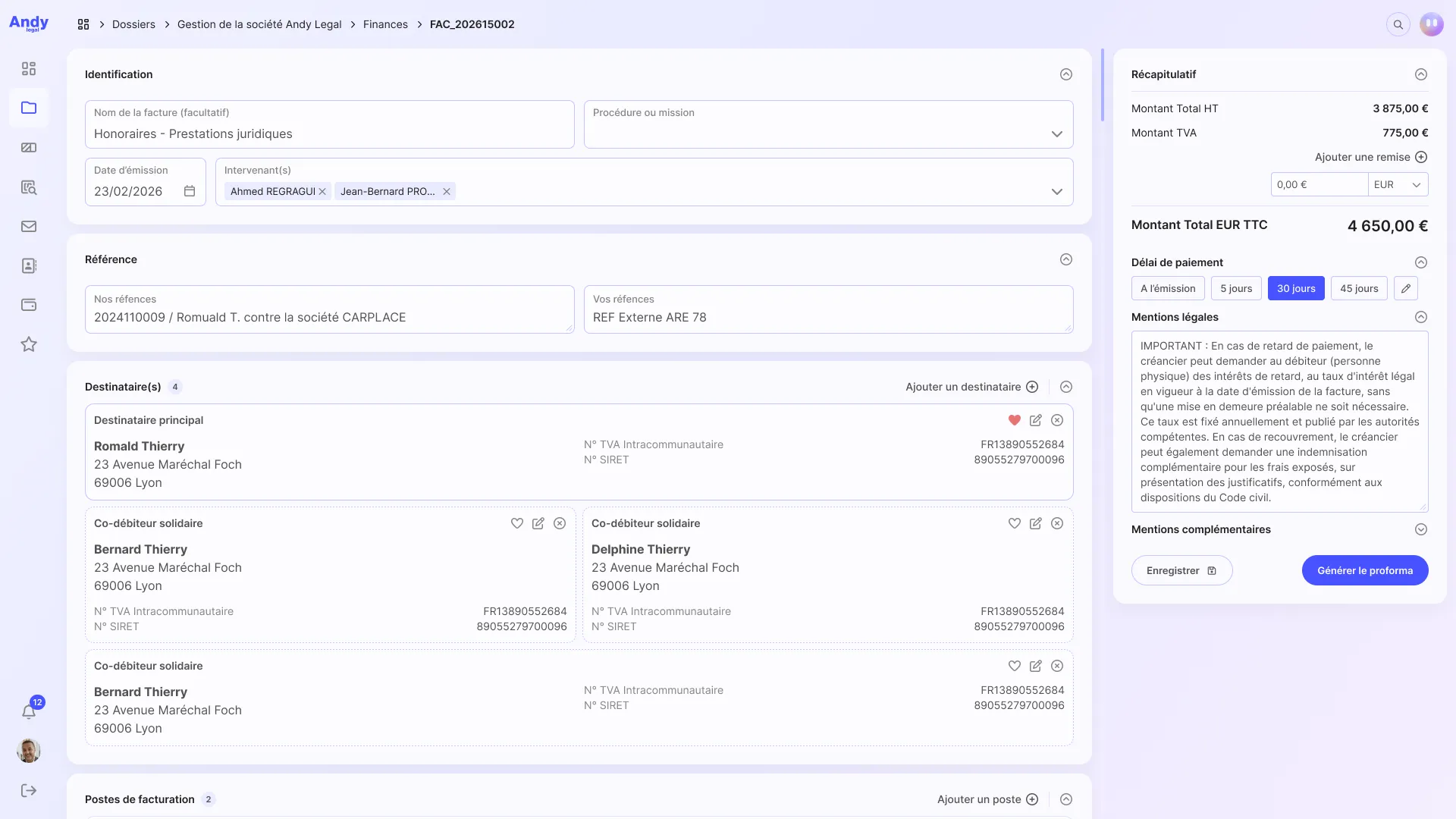Collapse the Identification section
Image resolution: width=1456 pixels, height=819 pixels.
click(x=1066, y=74)
